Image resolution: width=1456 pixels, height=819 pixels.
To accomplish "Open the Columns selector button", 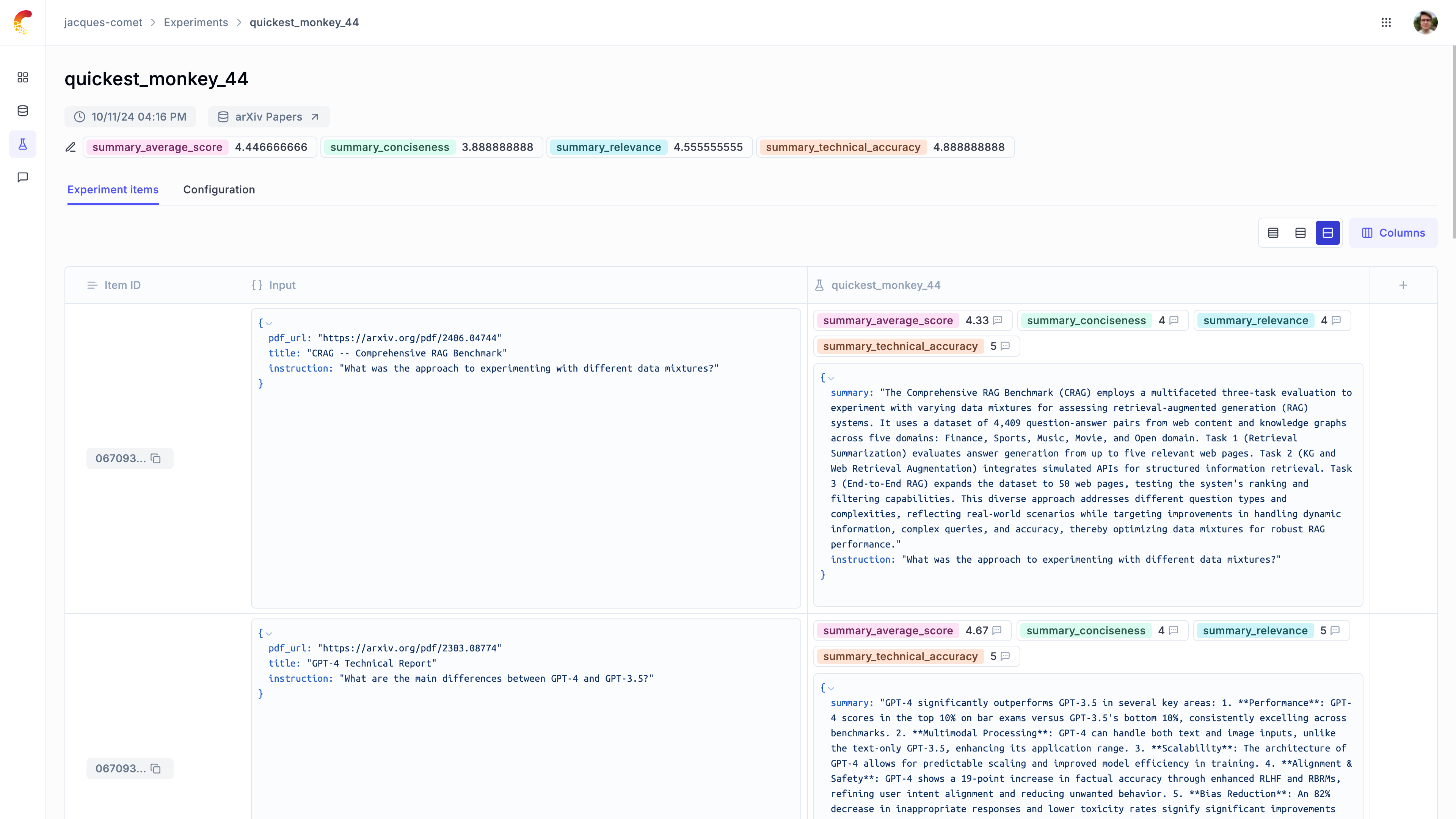I will coord(1393,233).
